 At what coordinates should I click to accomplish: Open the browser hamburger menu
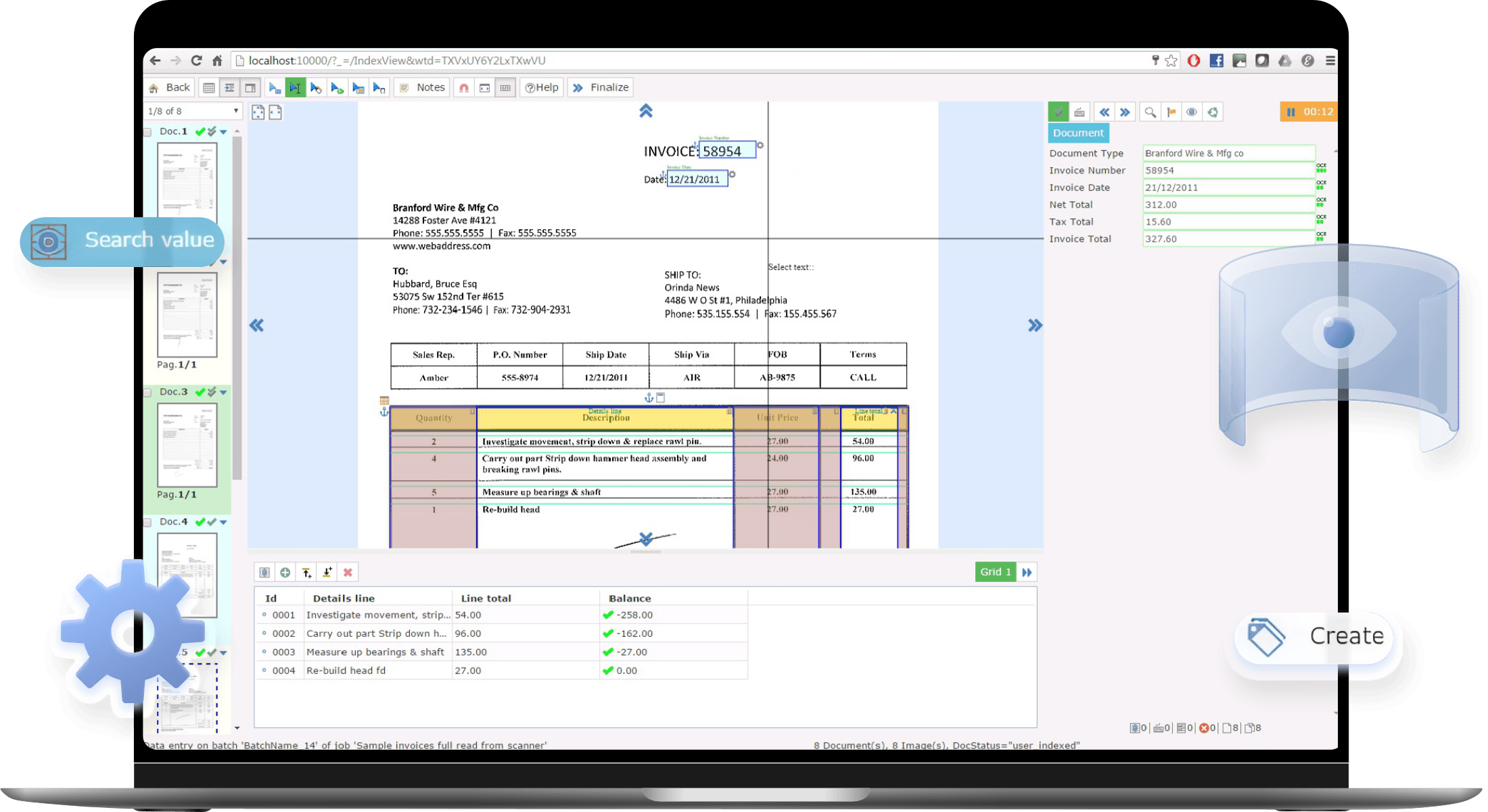click(1330, 61)
